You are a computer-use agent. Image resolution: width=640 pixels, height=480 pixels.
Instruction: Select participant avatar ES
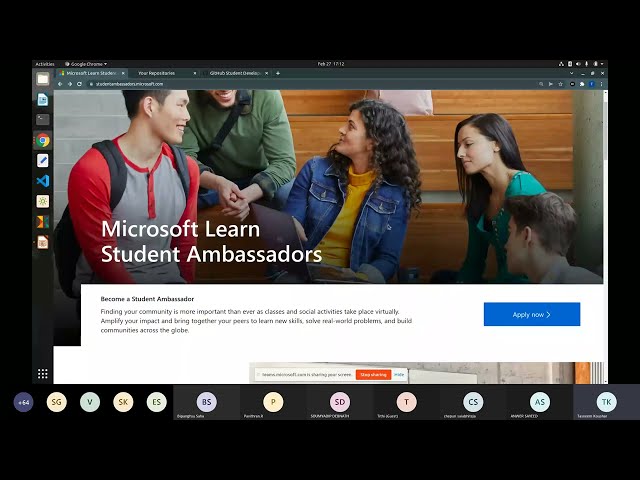[157, 402]
